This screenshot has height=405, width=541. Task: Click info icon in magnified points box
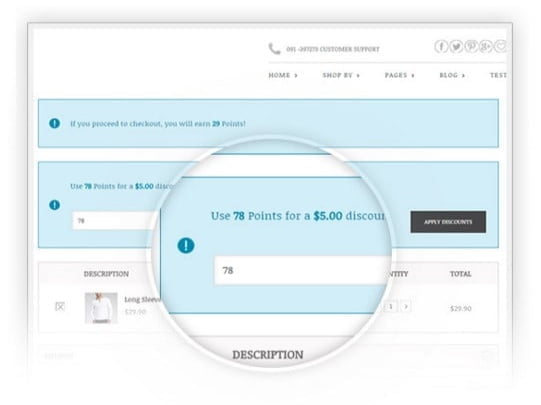pyautogui.click(x=186, y=245)
